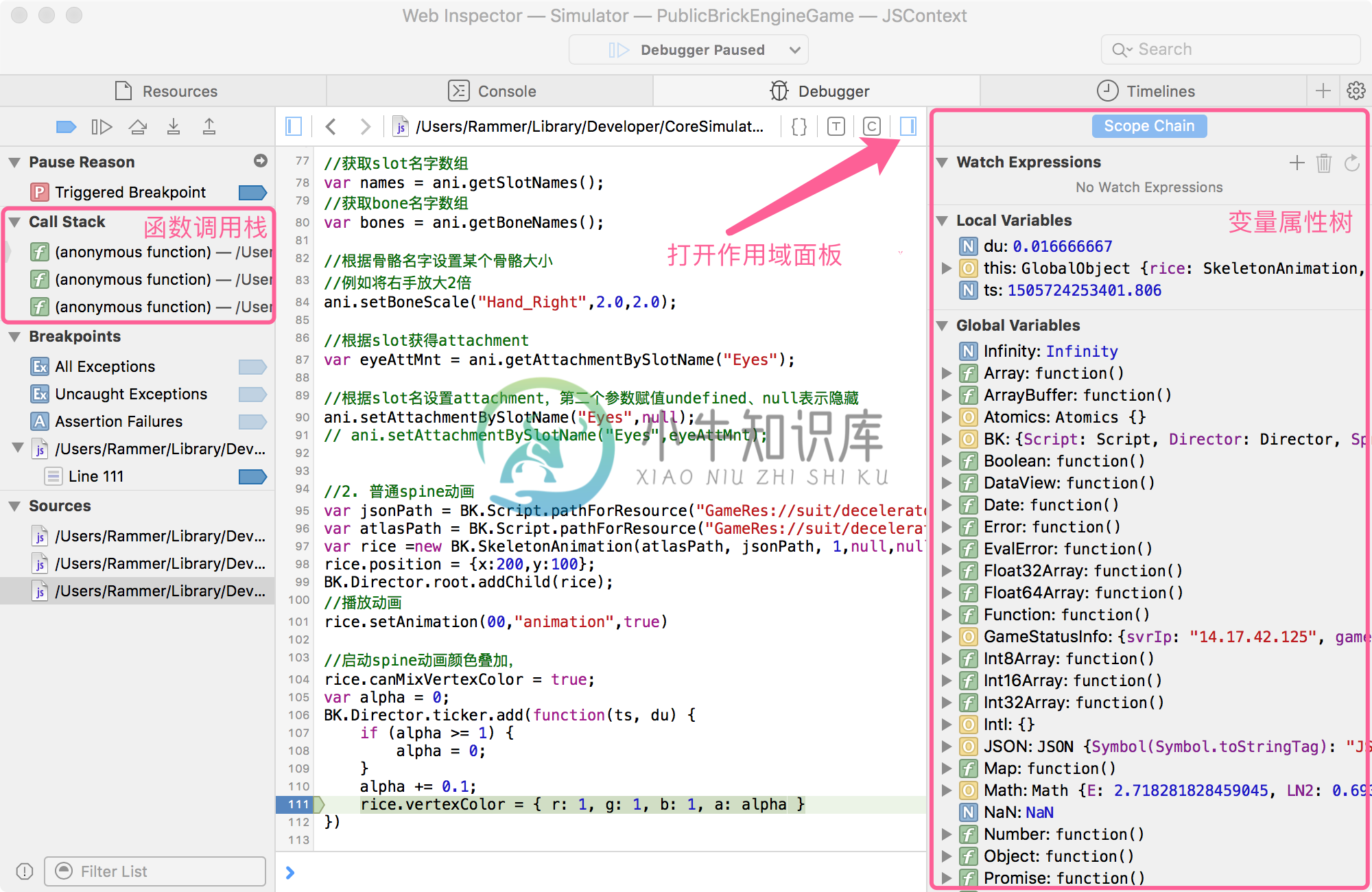Expand the Math object

[947, 790]
